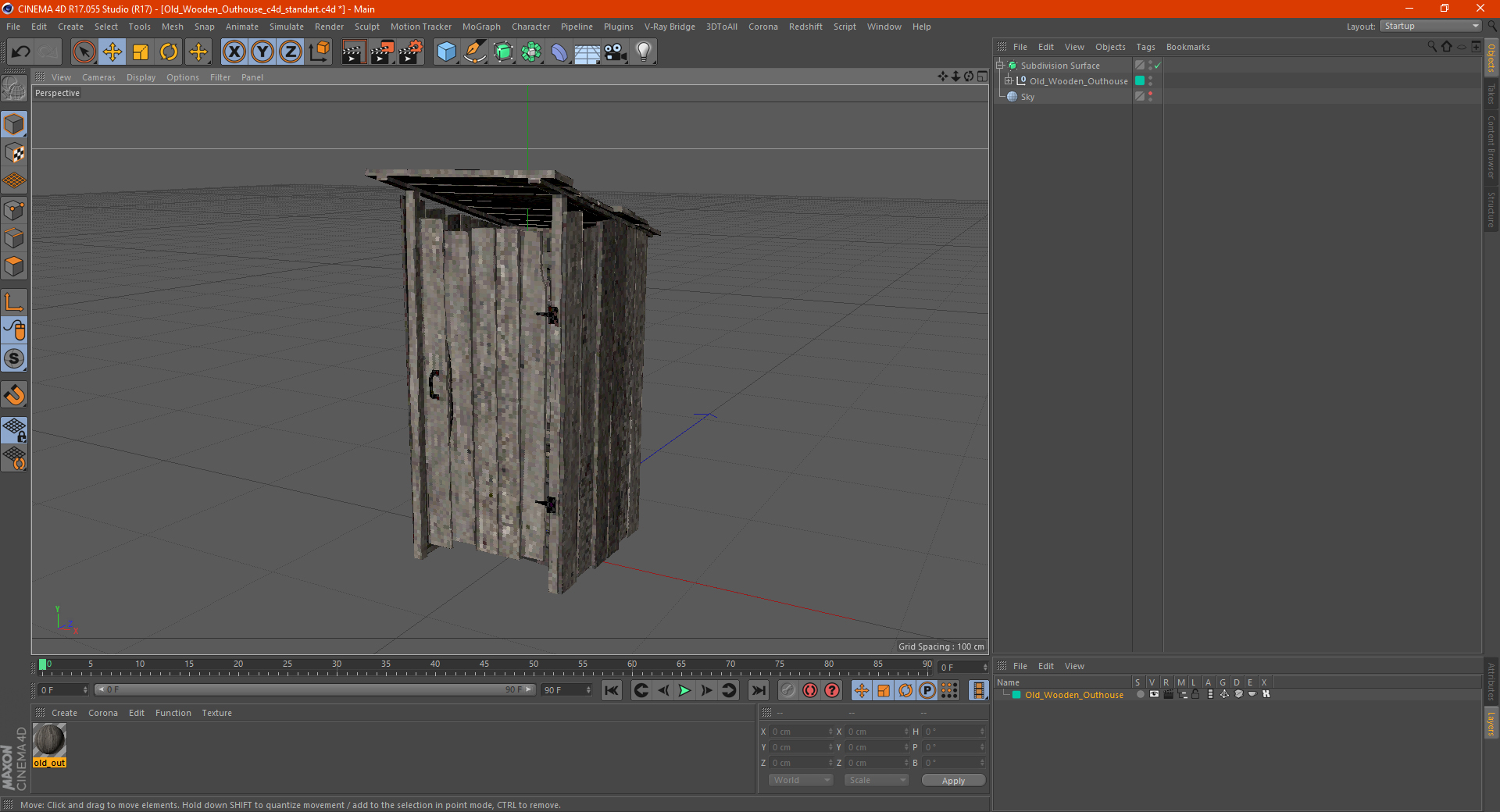The image size is (1500, 812).
Task: Toggle the Y axis lock
Action: coord(262,52)
